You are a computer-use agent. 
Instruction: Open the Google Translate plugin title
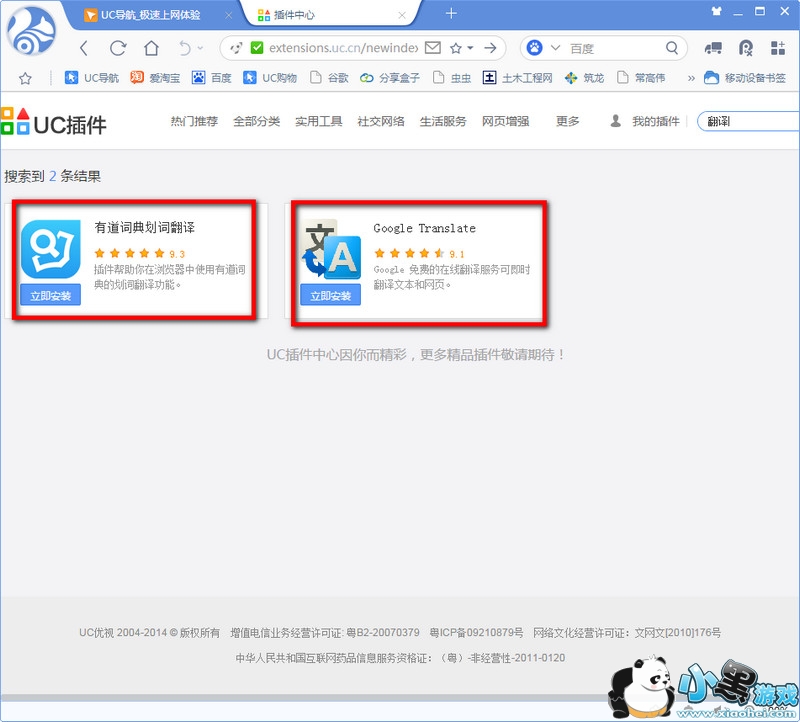coord(424,228)
